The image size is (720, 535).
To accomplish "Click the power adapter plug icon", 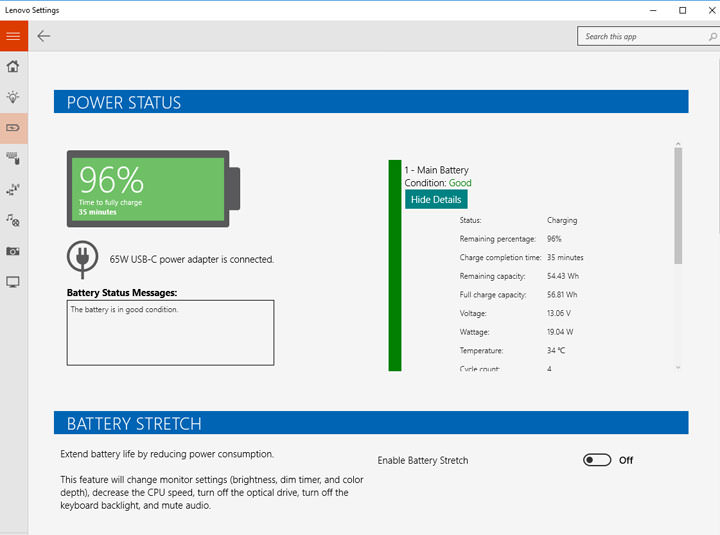I will coord(82,258).
